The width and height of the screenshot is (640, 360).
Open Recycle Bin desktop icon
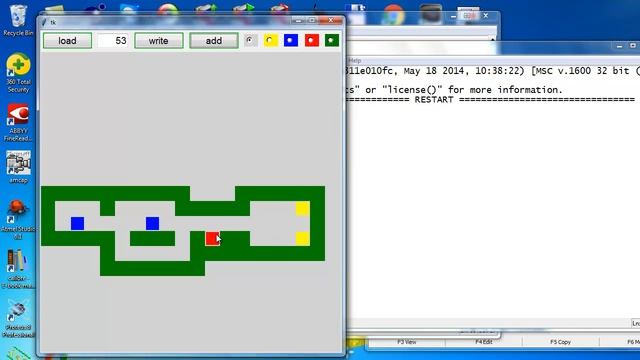click(x=18, y=20)
